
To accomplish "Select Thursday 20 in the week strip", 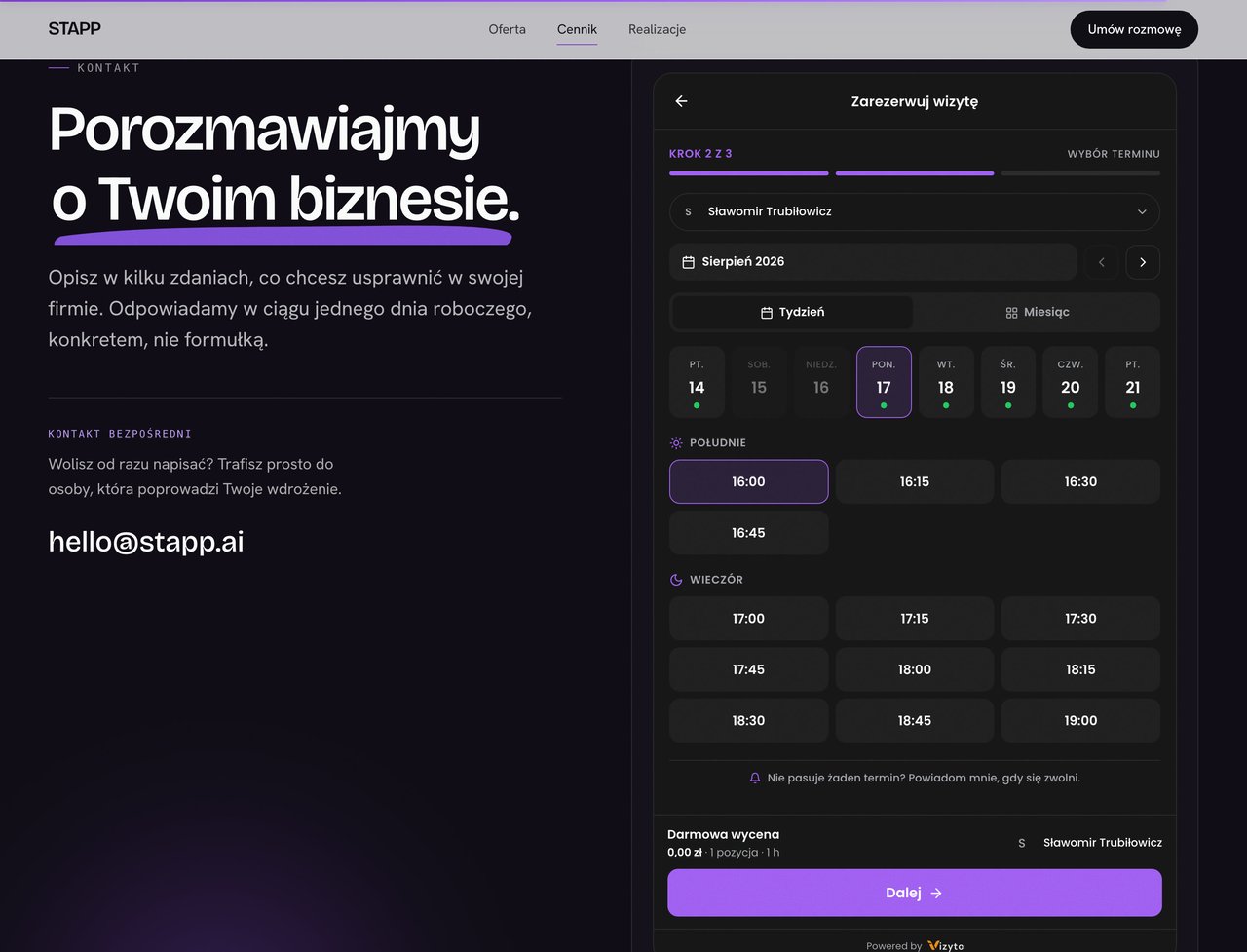I will [1071, 382].
